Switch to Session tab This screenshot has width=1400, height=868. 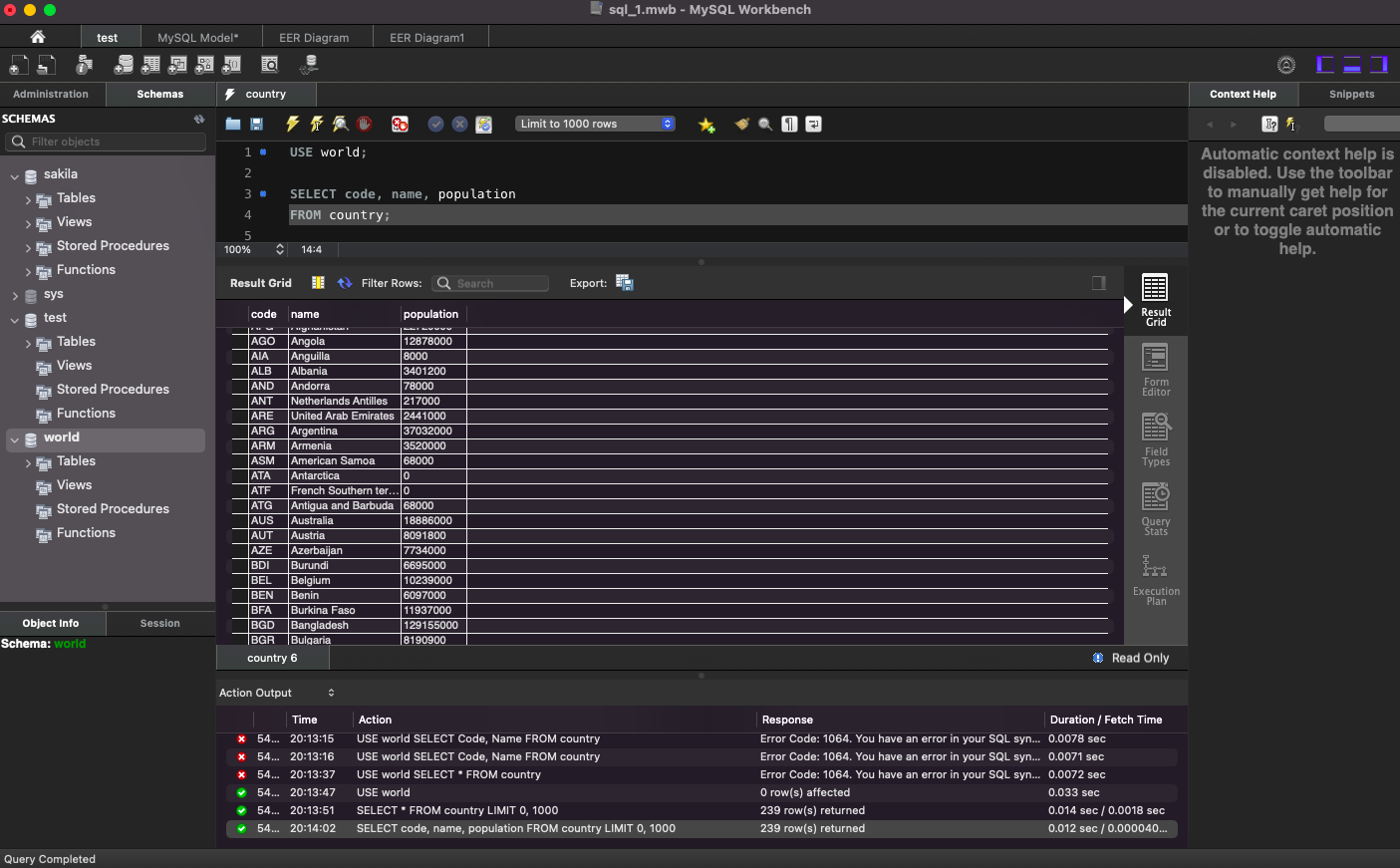[x=160, y=623]
